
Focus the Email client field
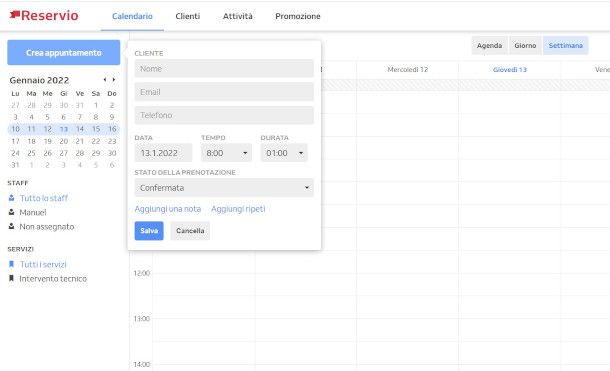(x=224, y=92)
